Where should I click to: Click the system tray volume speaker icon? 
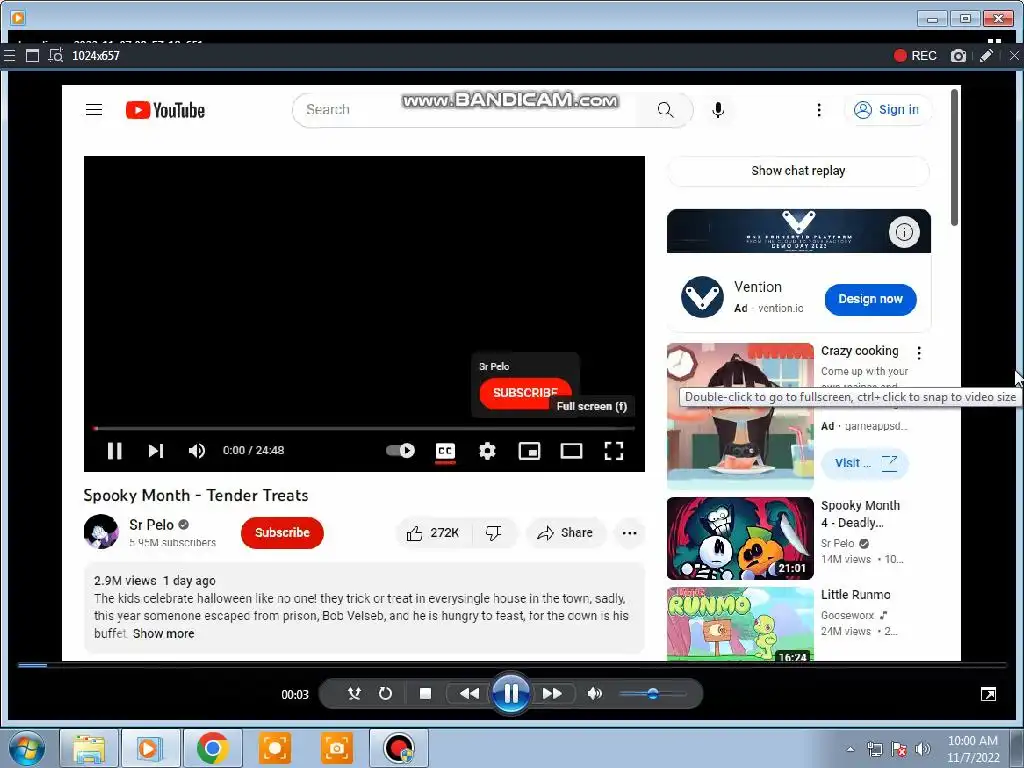pyautogui.click(x=923, y=749)
